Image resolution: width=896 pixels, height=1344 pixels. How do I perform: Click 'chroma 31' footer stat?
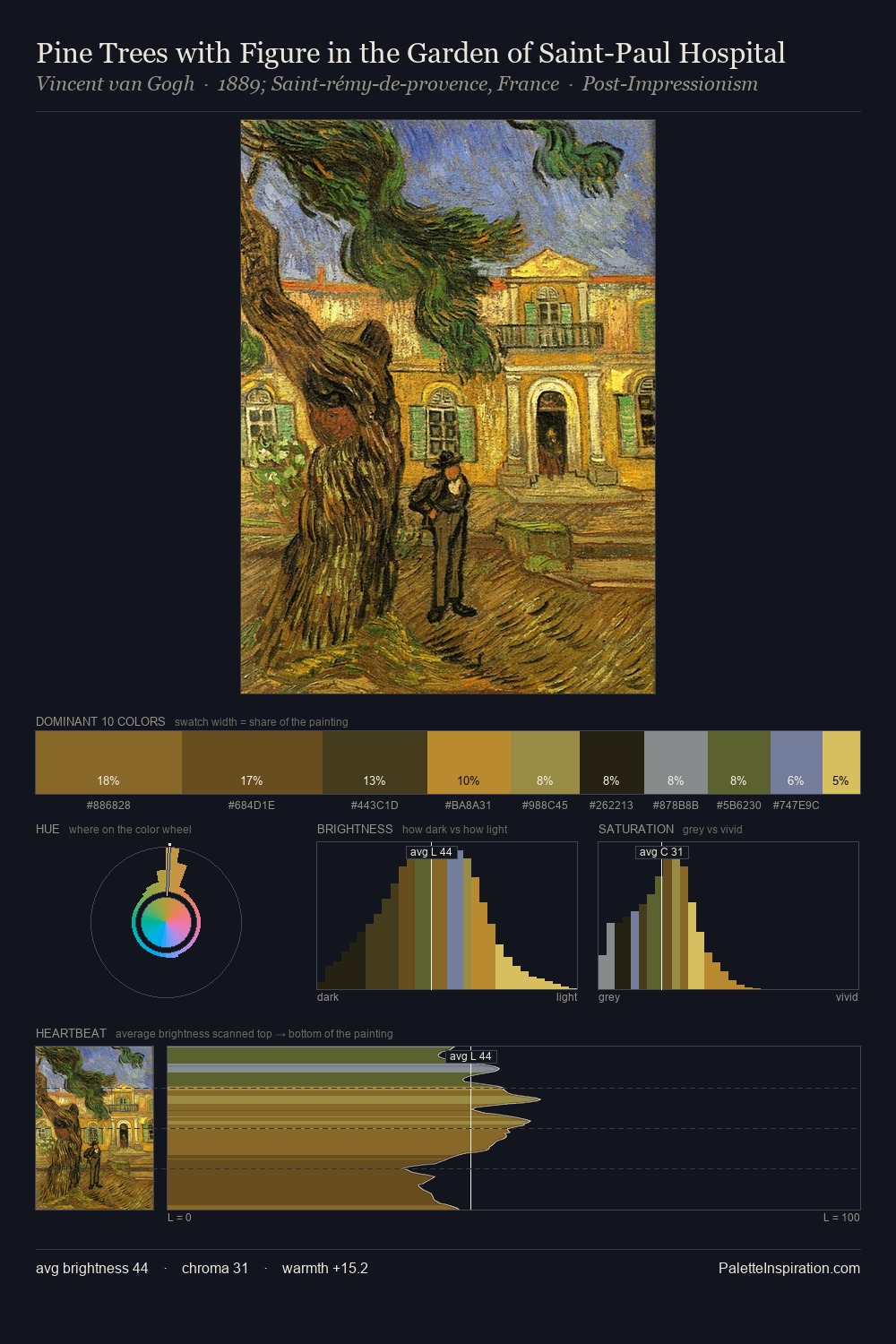click(215, 1268)
